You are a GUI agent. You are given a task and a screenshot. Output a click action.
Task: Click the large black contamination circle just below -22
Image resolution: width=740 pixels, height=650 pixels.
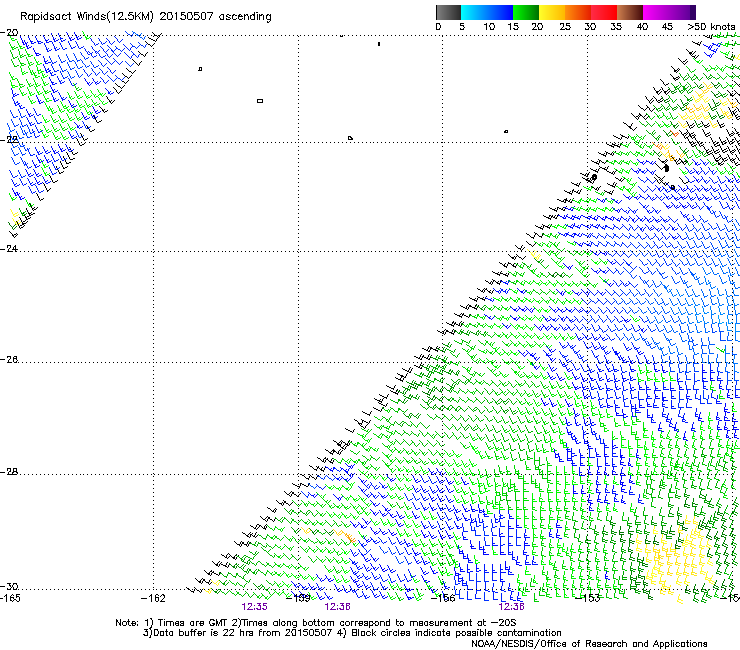(x=666, y=168)
